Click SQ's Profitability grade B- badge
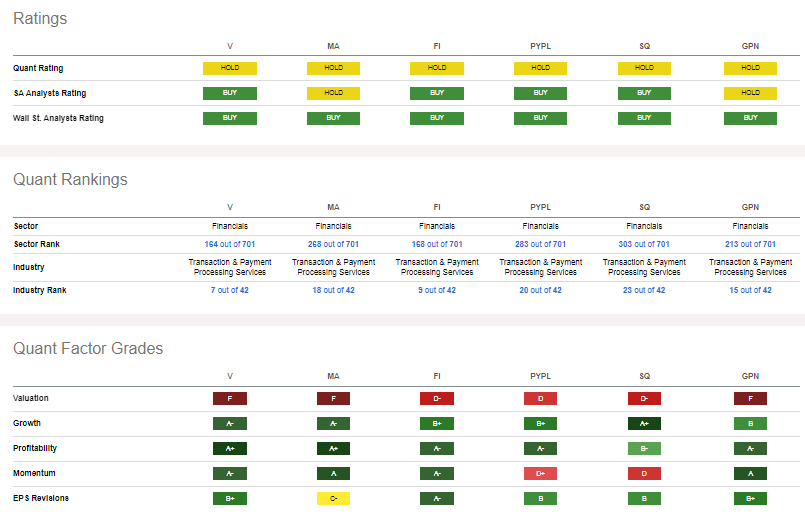This screenshot has height=517, width=805. point(644,449)
